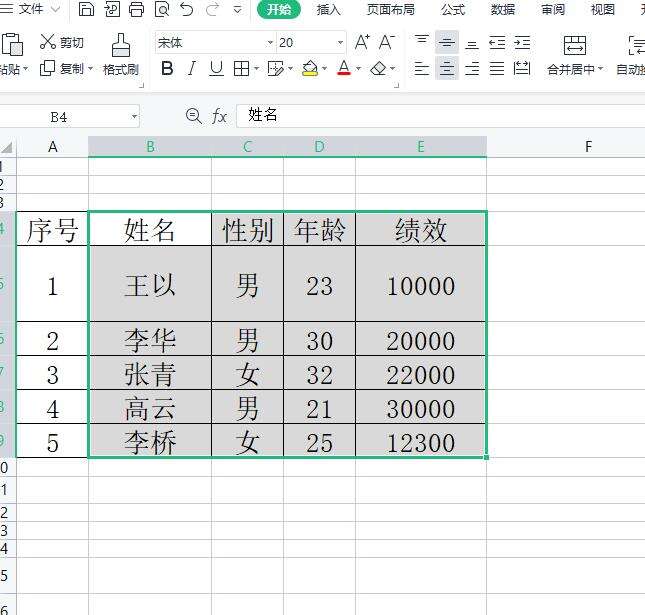
Task: Undo the last action
Action: coord(187,9)
